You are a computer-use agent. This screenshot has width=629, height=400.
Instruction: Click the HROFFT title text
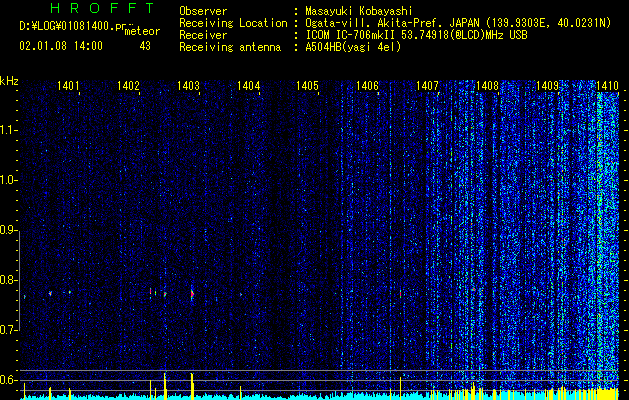click(102, 8)
